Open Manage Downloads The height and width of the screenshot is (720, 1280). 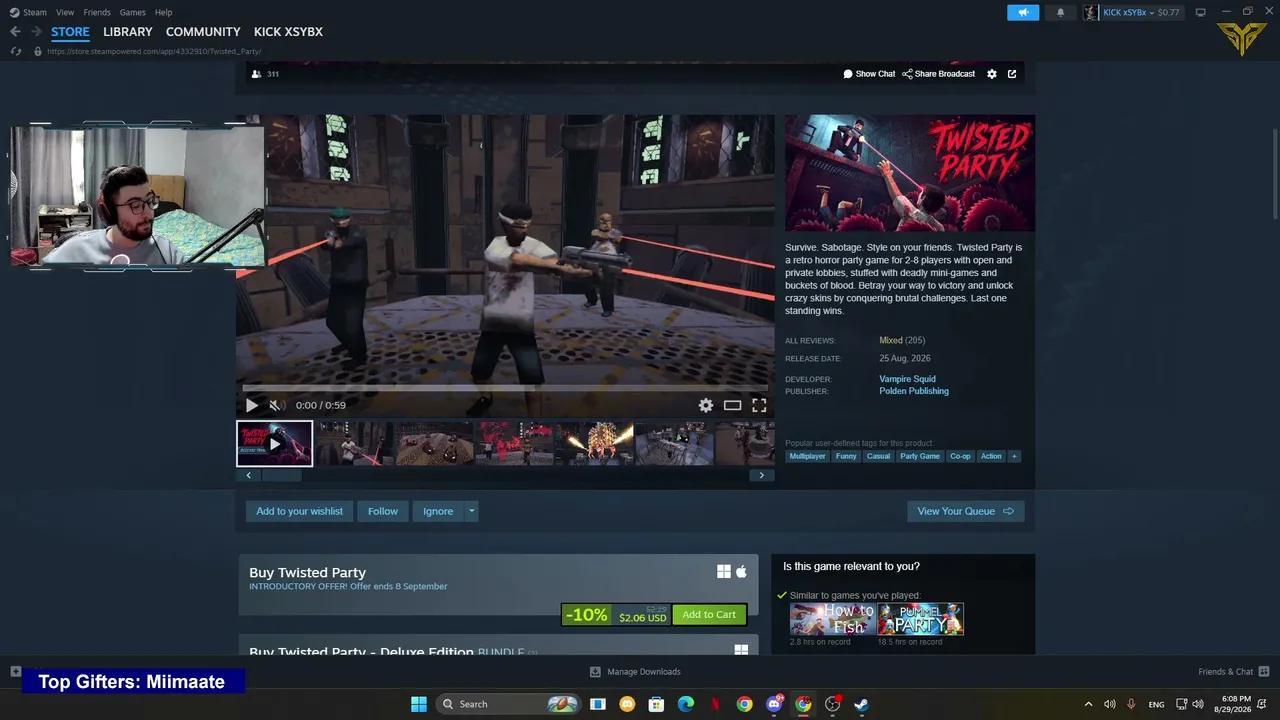(x=635, y=672)
